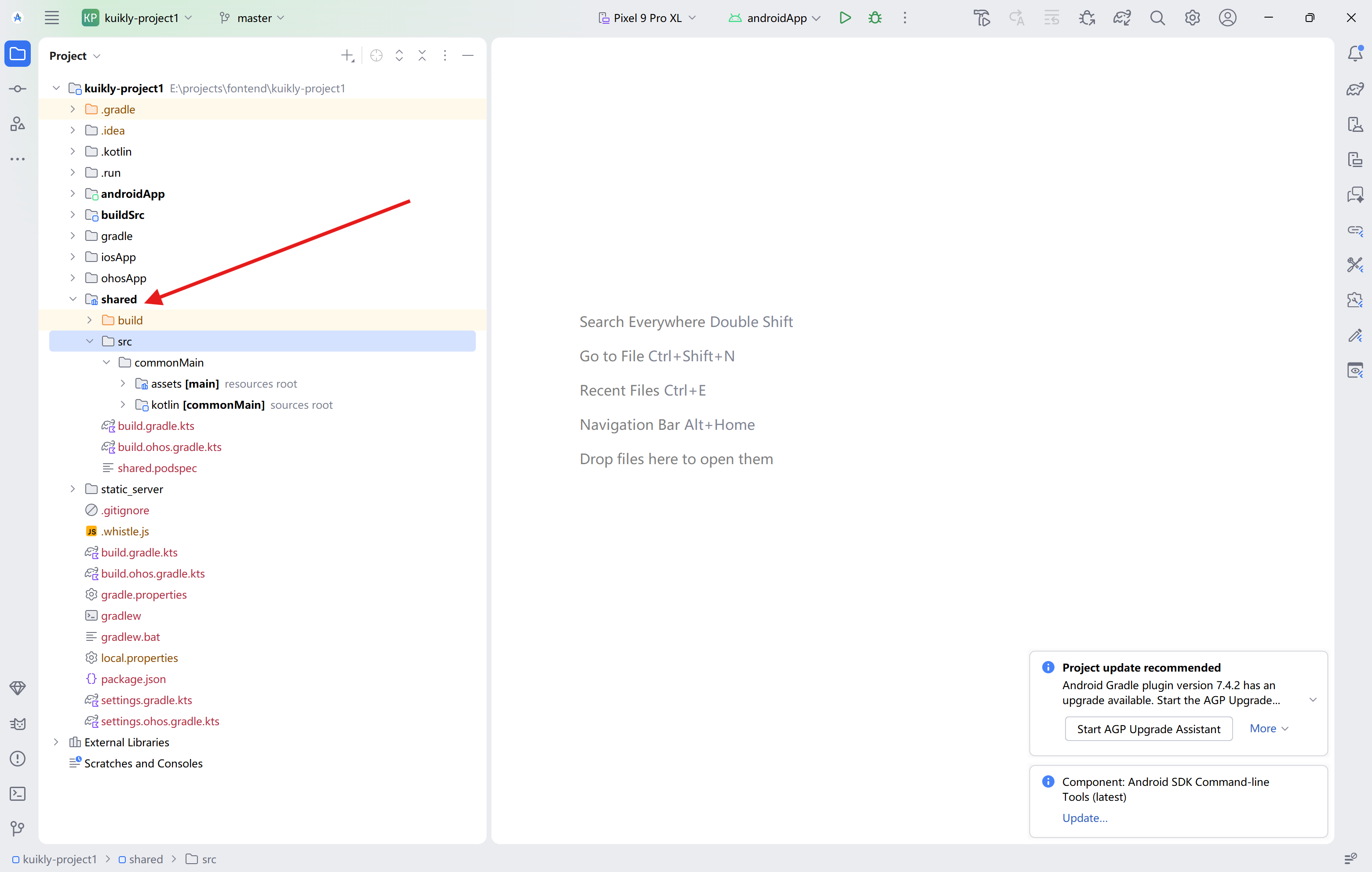Open the Commit tool window
The width and height of the screenshot is (1372, 872).
(18, 89)
